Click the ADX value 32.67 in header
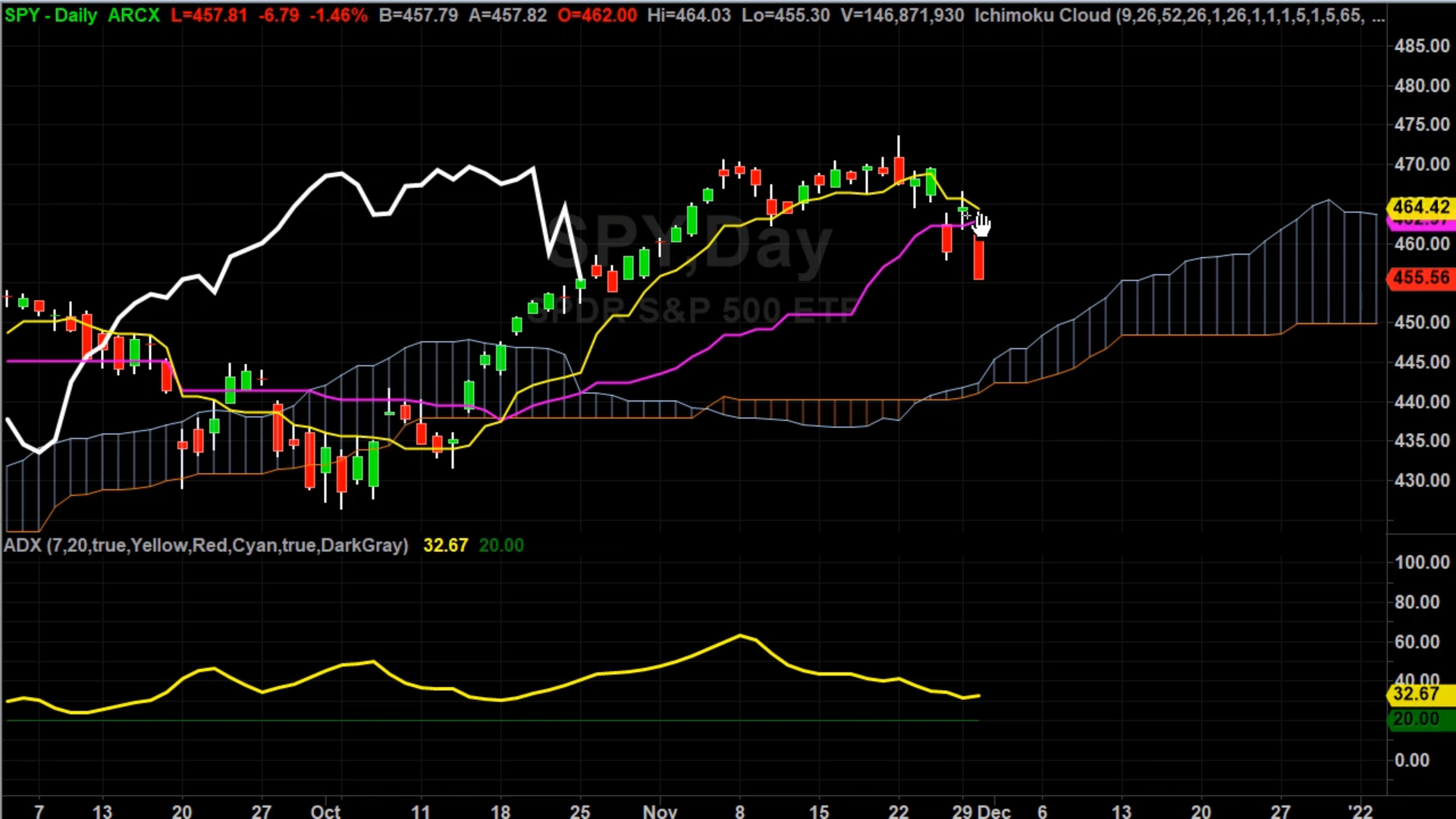Viewport: 1456px width, 819px height. pyautogui.click(x=445, y=545)
